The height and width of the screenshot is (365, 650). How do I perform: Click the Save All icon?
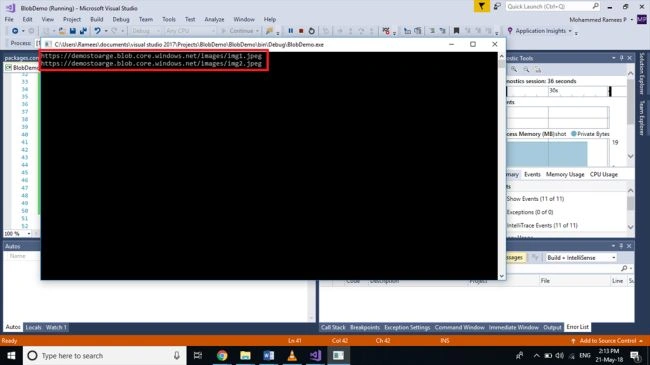click(83, 31)
